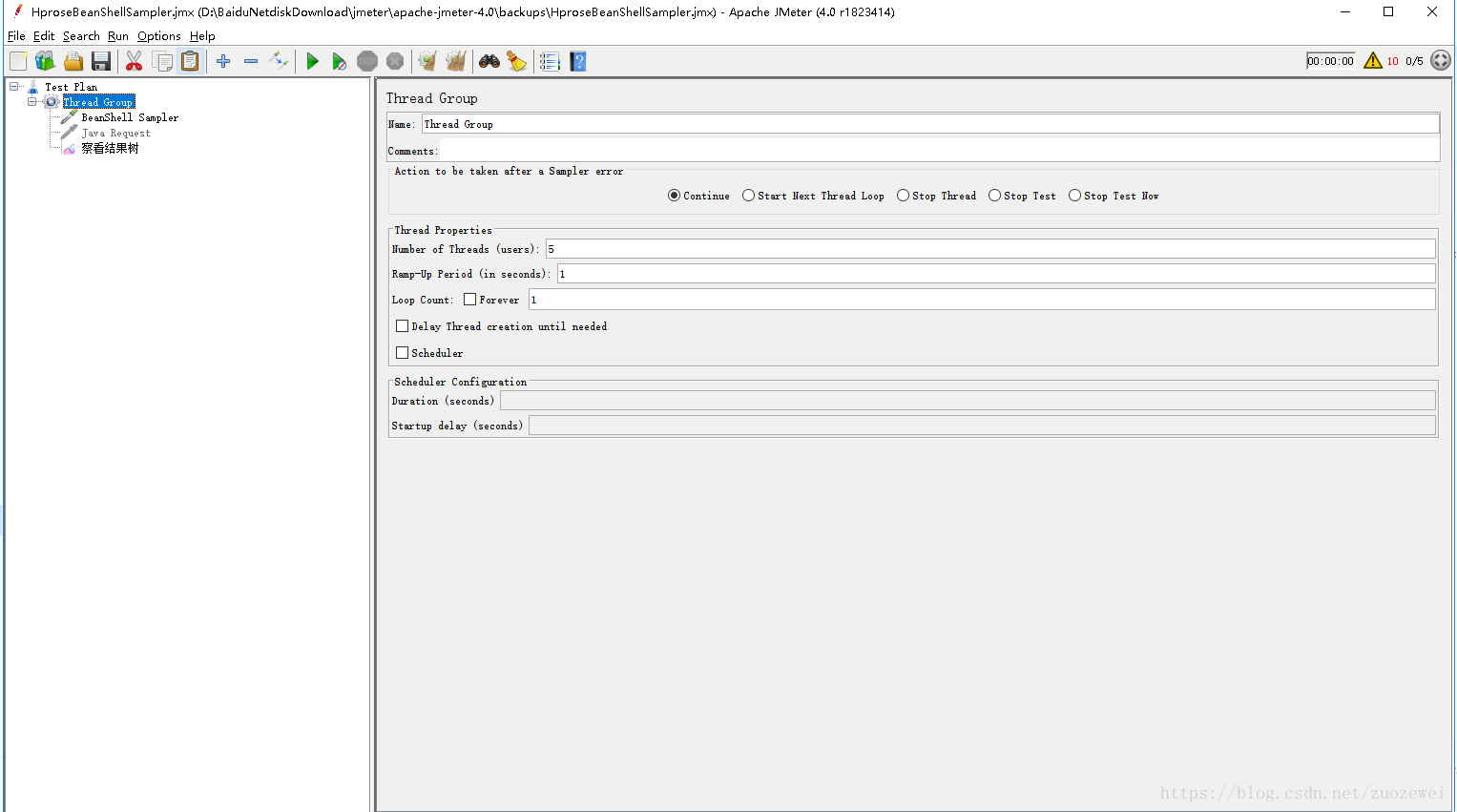Click the 00:00:00 elapsed timer display
Viewport: 1457px width, 812px height.
coord(1330,61)
